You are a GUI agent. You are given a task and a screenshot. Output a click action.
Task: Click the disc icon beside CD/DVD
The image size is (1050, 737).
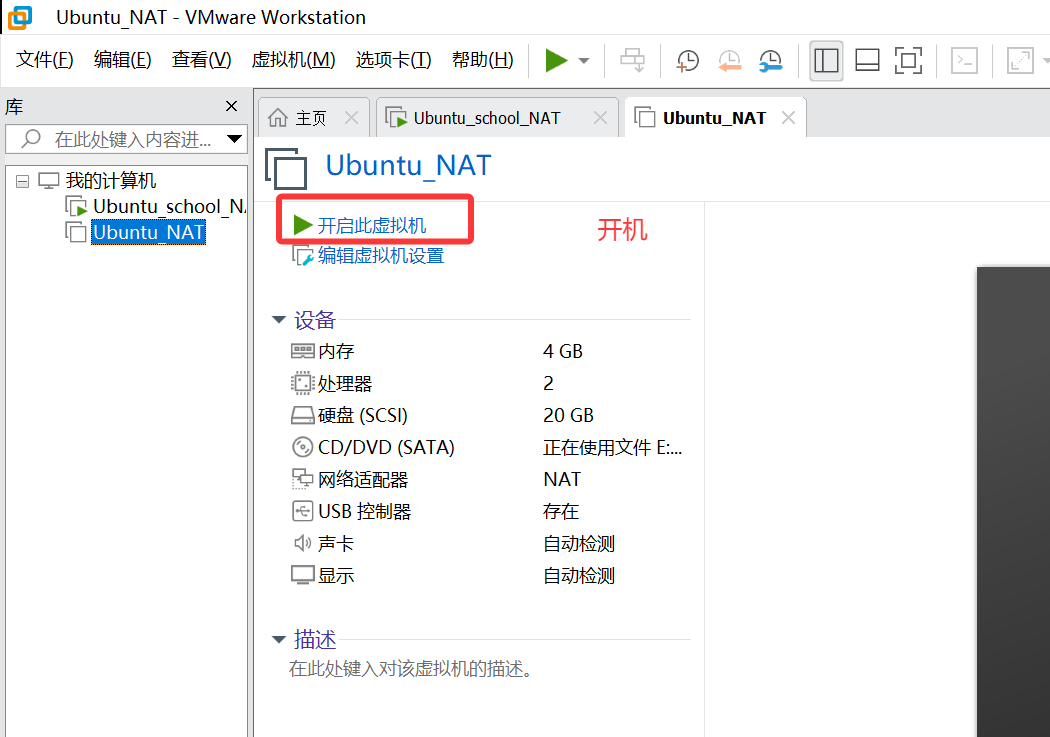click(x=303, y=446)
